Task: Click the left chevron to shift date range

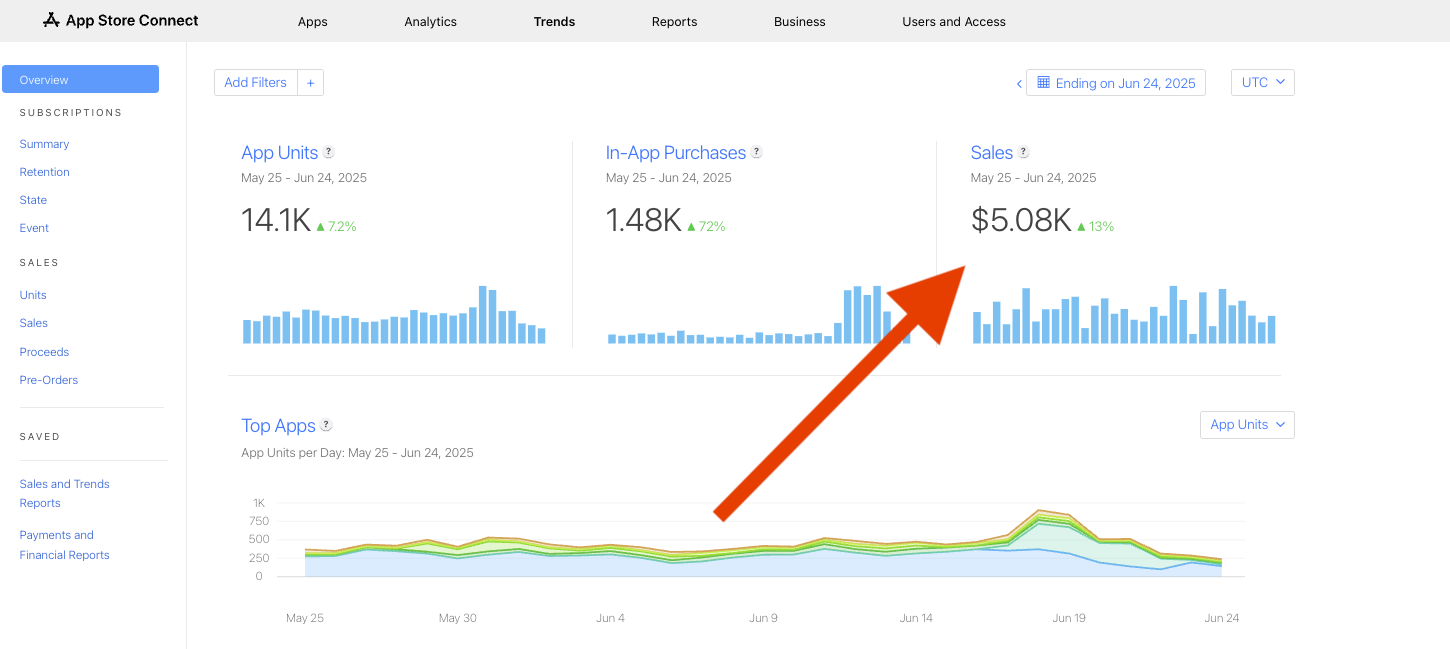Action: (x=1019, y=83)
